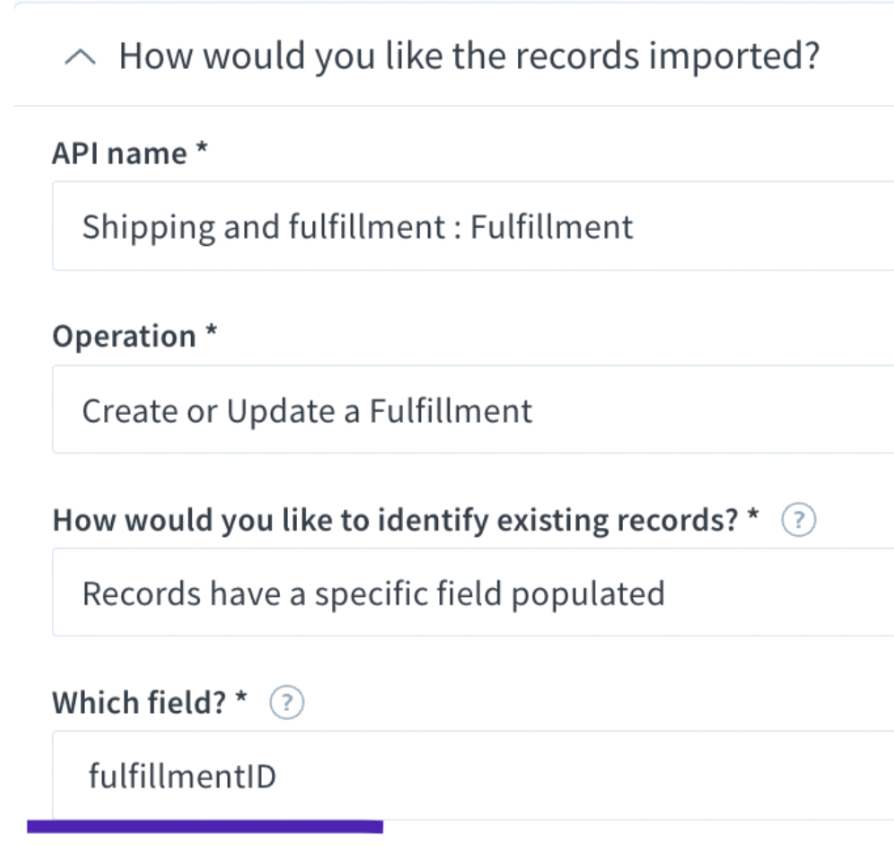Click the fulfillmentID text value

click(x=182, y=776)
